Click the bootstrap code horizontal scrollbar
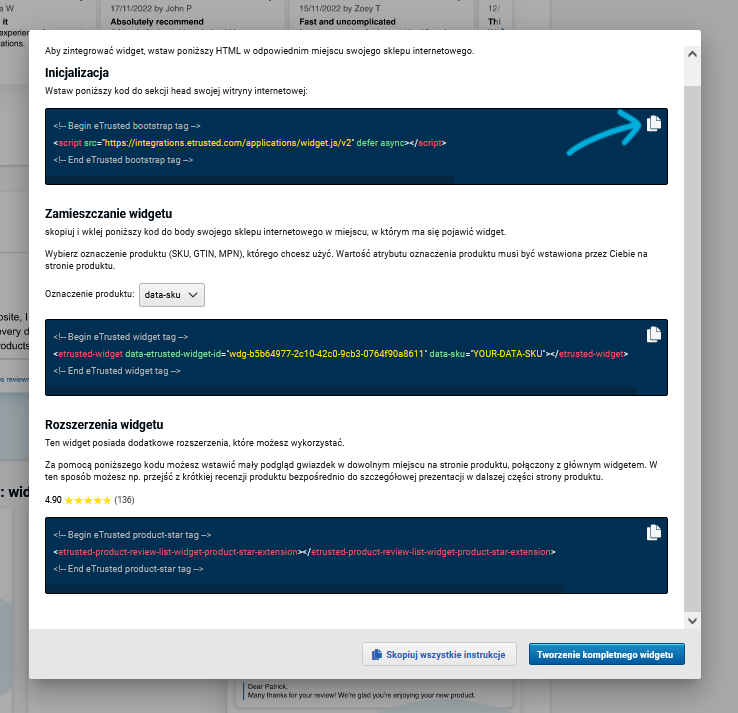This screenshot has height=713, width=738. pyautogui.click(x=250, y=180)
